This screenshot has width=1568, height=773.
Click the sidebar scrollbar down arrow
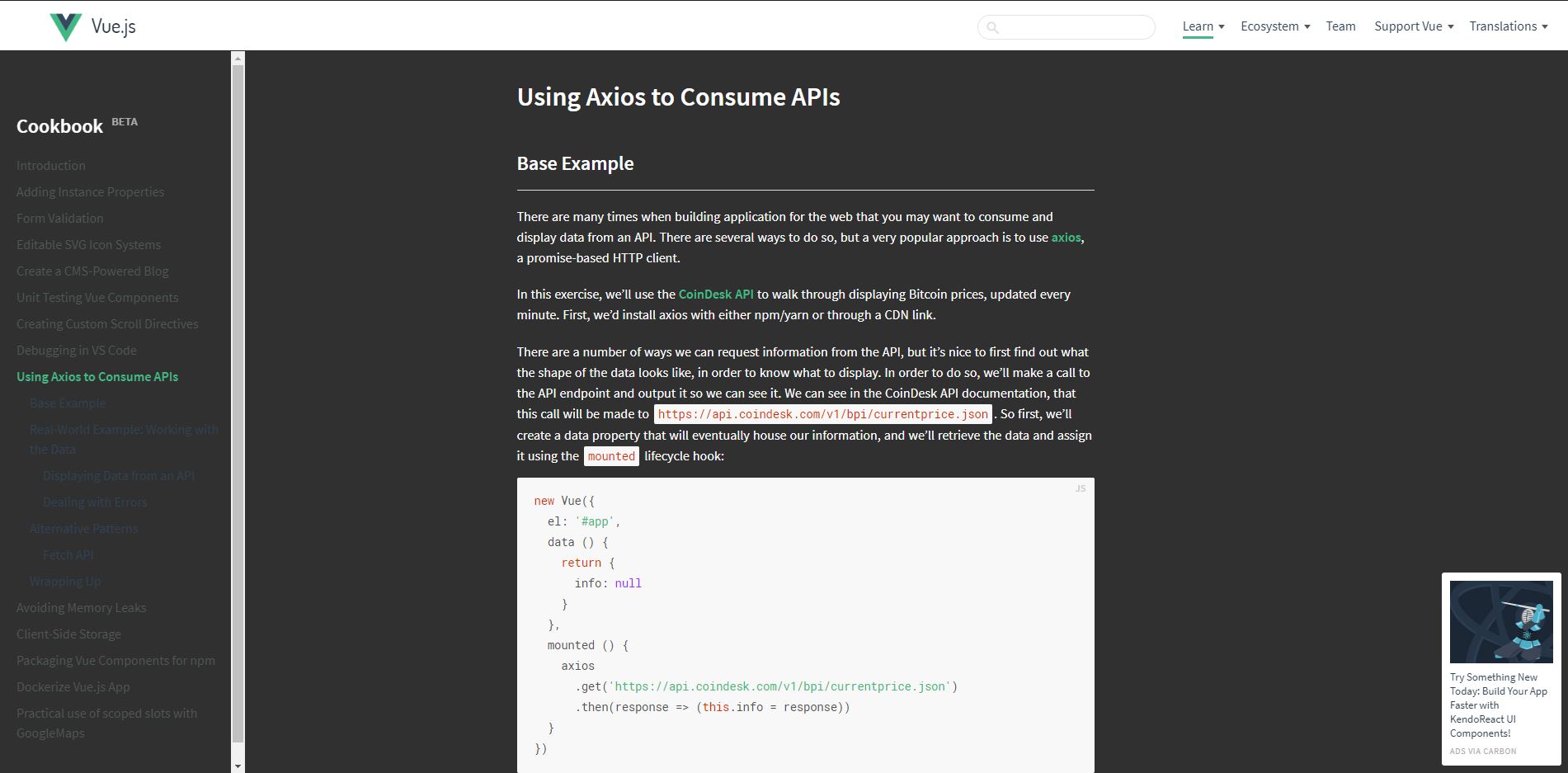coord(238,766)
